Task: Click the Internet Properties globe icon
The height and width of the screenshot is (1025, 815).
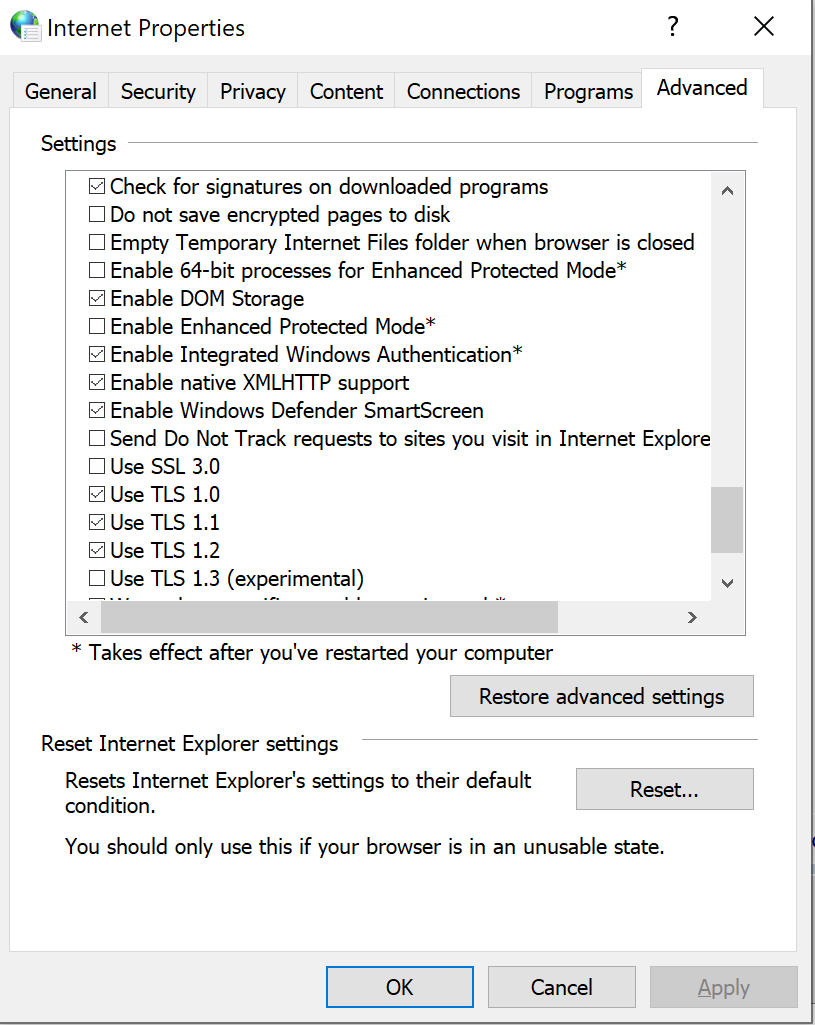Action: click(25, 27)
